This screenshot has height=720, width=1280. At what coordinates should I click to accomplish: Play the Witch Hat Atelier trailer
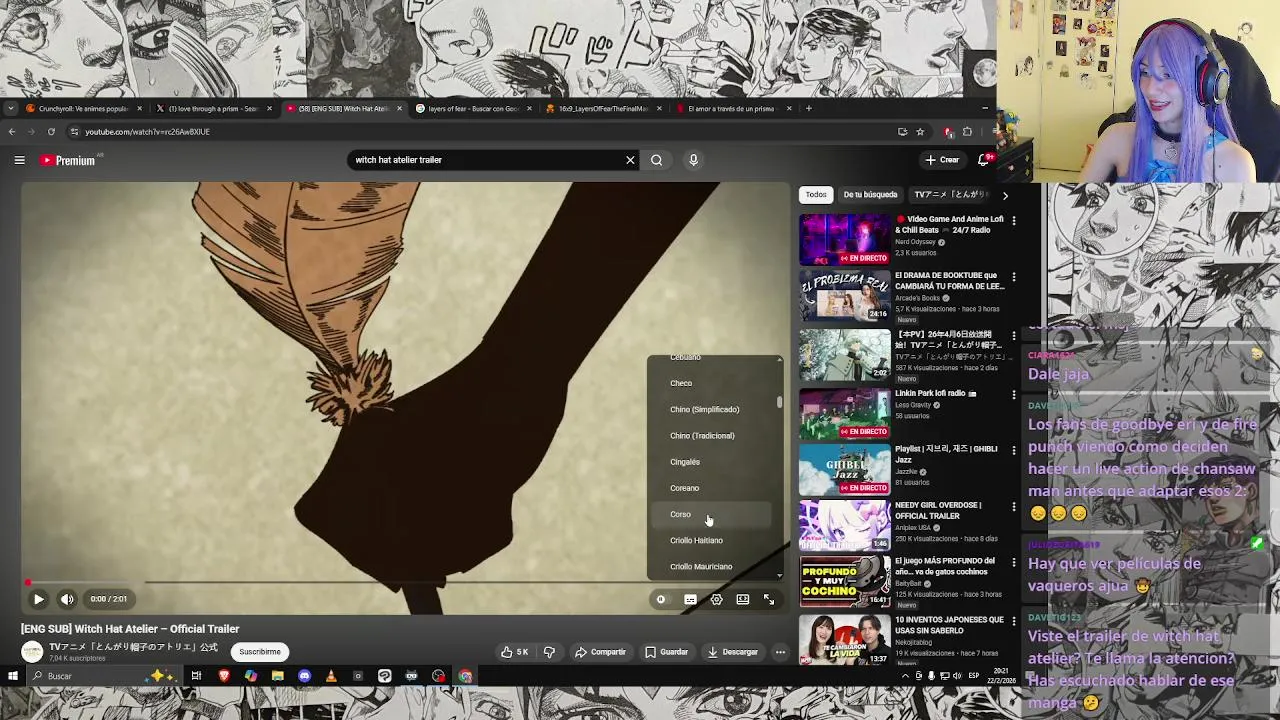tap(38, 599)
